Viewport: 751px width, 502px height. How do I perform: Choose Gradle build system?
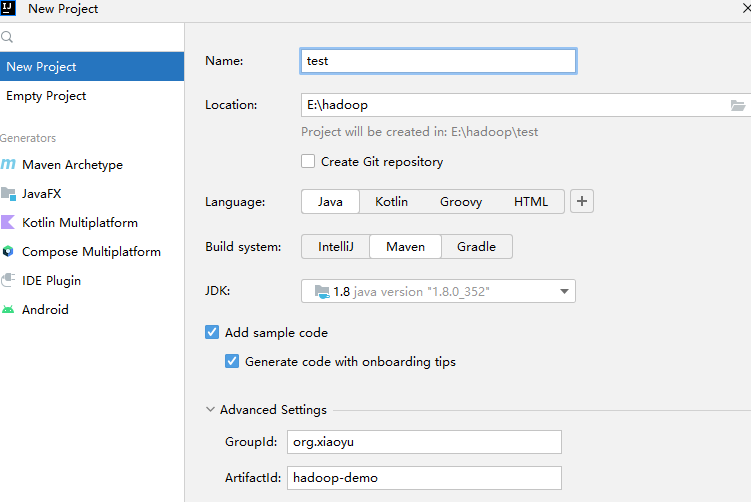(476, 247)
